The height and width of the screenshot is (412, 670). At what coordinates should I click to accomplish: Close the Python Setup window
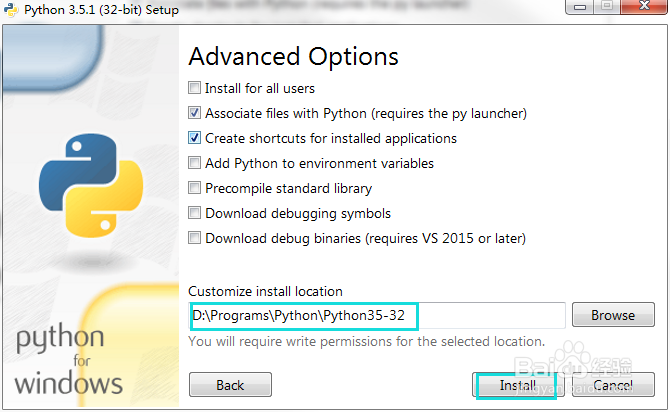coord(644,6)
